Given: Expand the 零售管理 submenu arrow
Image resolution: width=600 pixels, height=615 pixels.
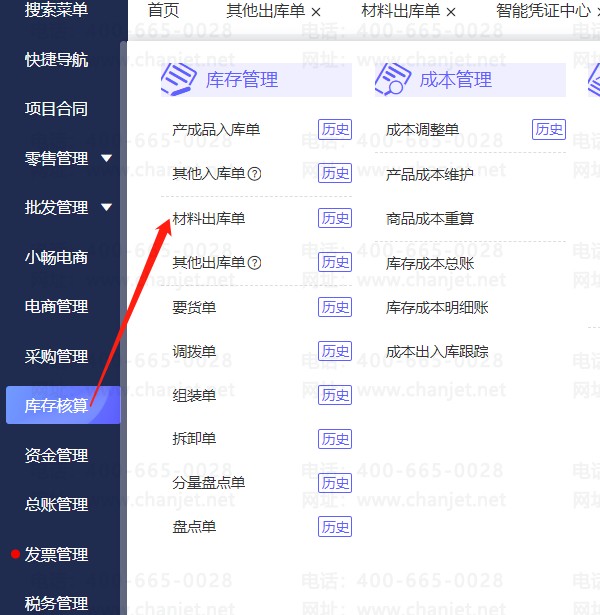Looking at the screenshot, I should click(106, 158).
